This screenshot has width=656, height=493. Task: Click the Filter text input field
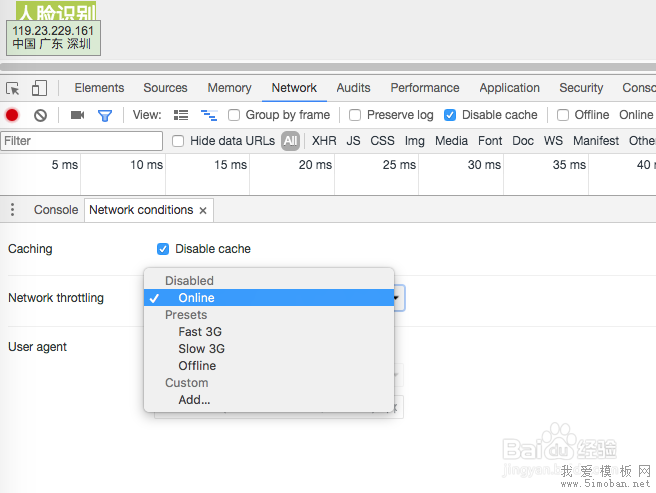tap(81, 141)
